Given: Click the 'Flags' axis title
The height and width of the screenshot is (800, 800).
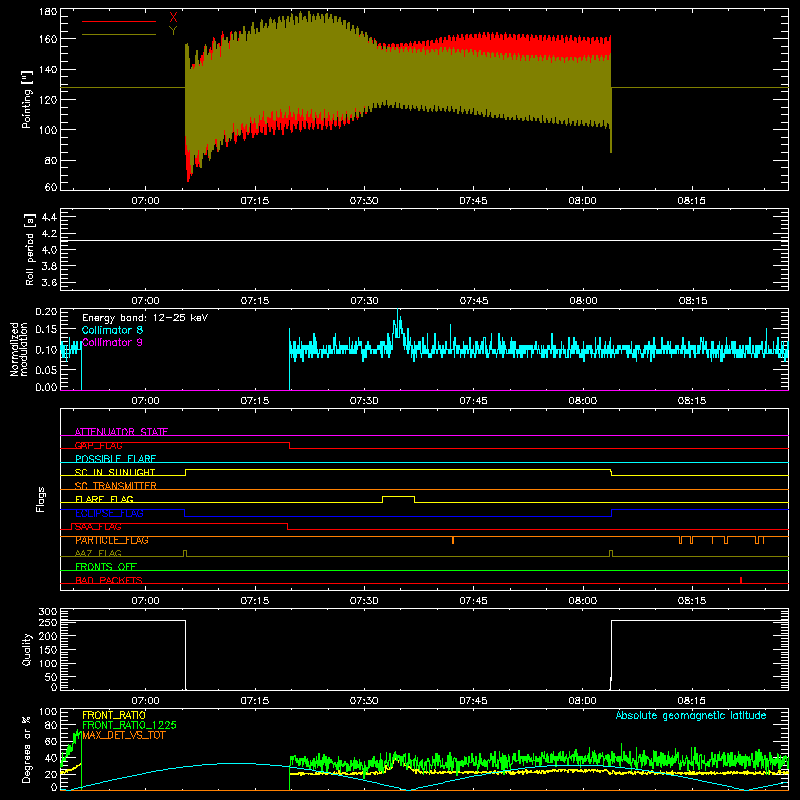Looking at the screenshot, I should pyautogui.click(x=40, y=499).
